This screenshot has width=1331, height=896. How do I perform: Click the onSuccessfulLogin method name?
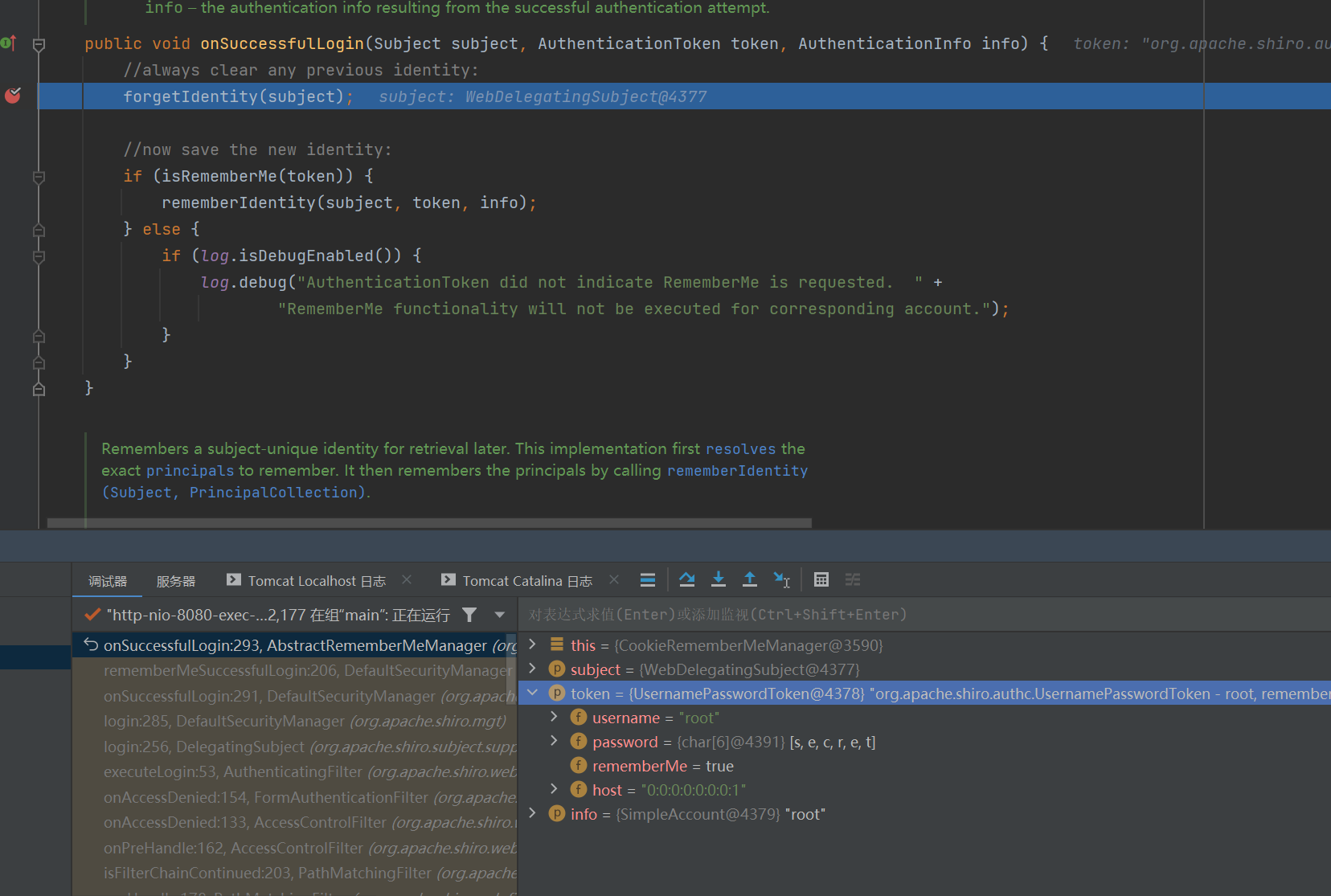pyautogui.click(x=282, y=43)
